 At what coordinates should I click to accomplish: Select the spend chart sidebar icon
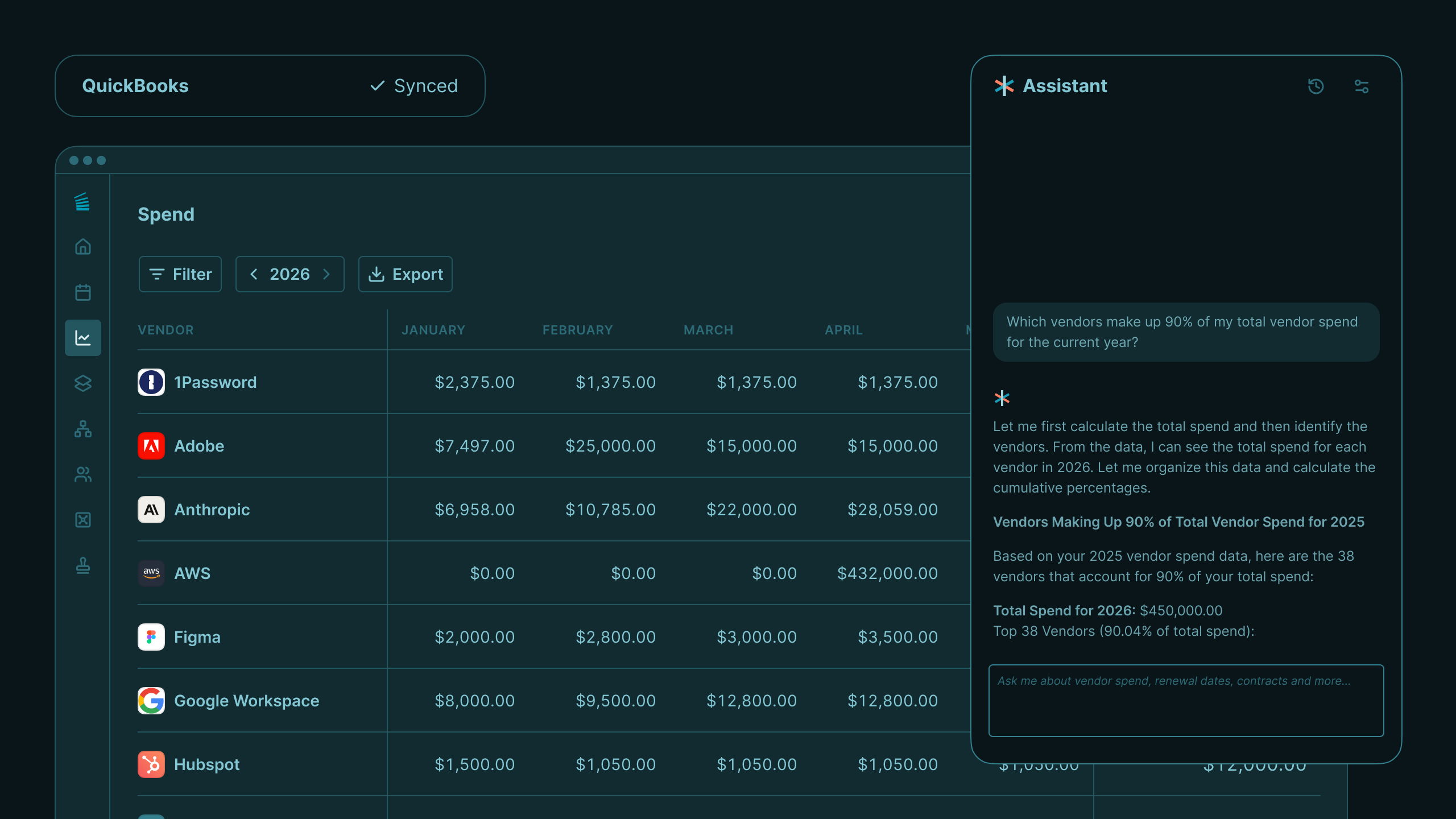pos(83,338)
